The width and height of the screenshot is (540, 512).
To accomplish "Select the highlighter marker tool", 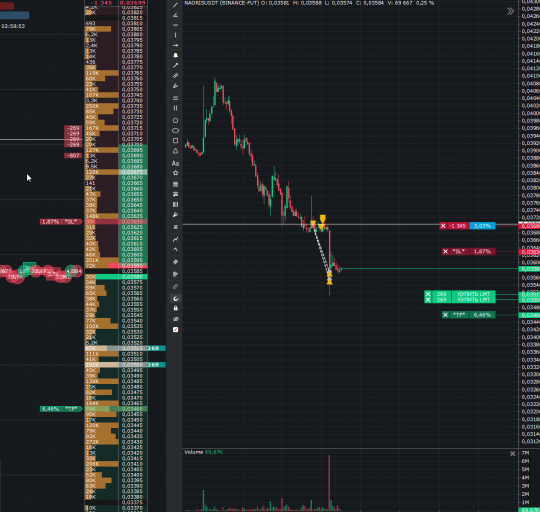I will pyautogui.click(x=175, y=215).
